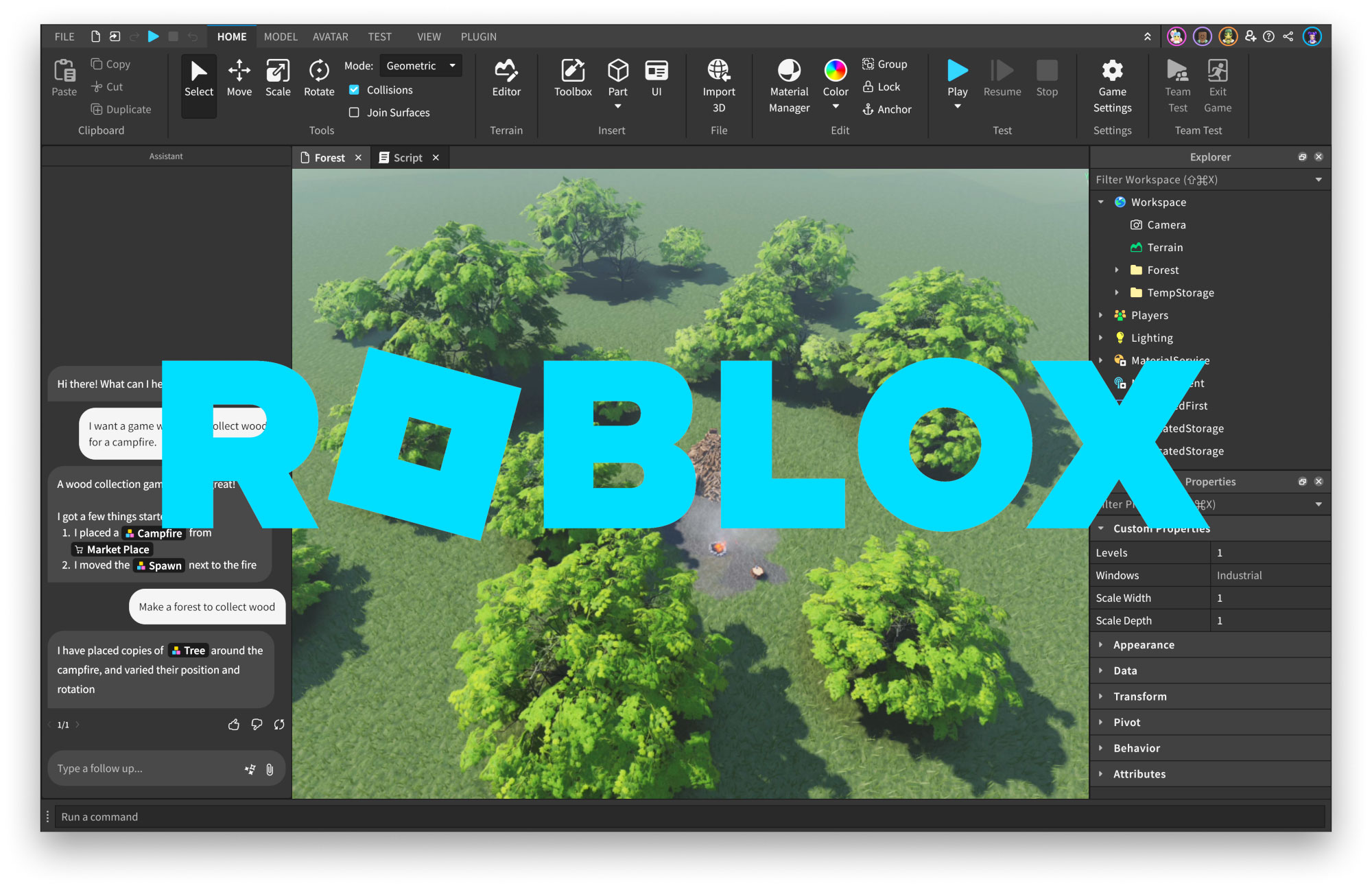Viewport: 1372px width, 888px height.
Task: Click the attach file paperclip icon
Action: (x=270, y=769)
